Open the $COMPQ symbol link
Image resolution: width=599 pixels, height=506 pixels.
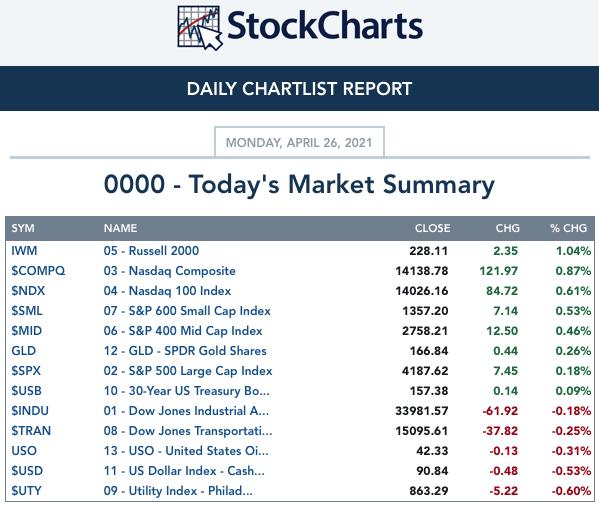click(x=38, y=271)
